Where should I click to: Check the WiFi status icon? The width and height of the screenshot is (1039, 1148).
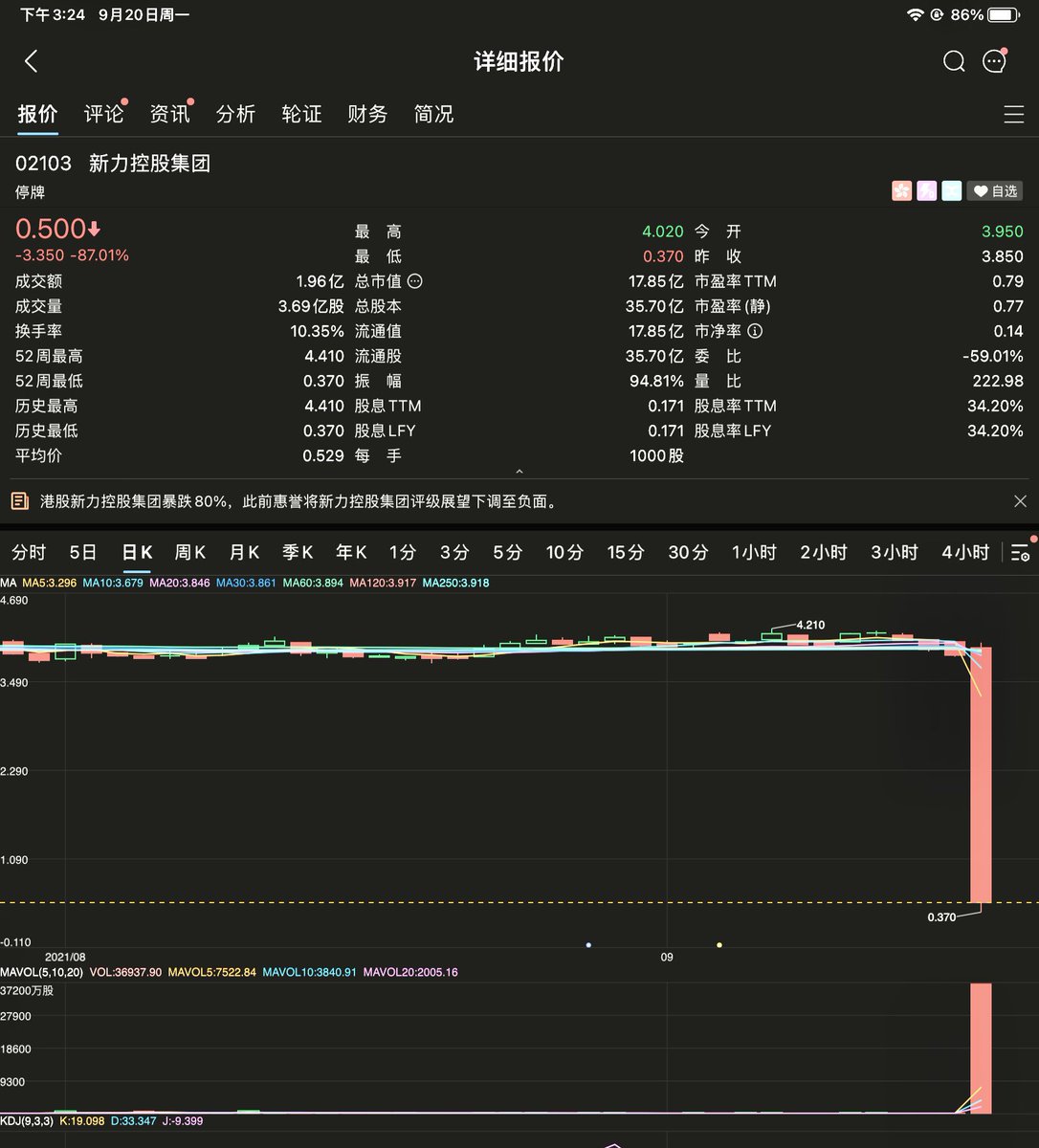tap(916, 15)
